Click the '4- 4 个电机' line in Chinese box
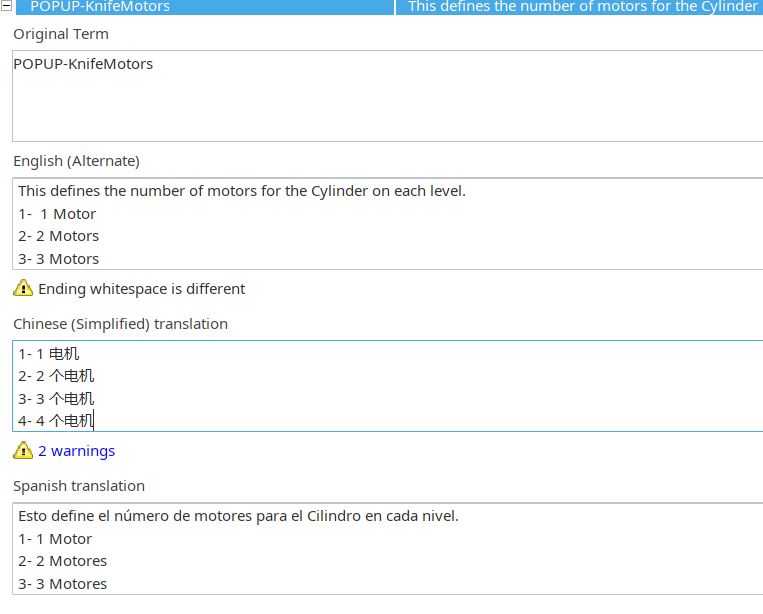Screen dimensions: 763x614 pos(56,421)
